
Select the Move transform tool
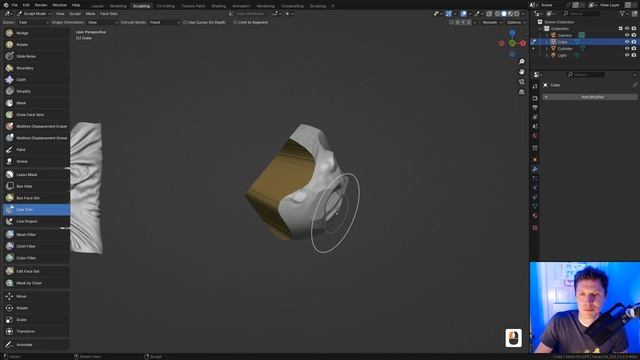pyautogui.click(x=36, y=296)
